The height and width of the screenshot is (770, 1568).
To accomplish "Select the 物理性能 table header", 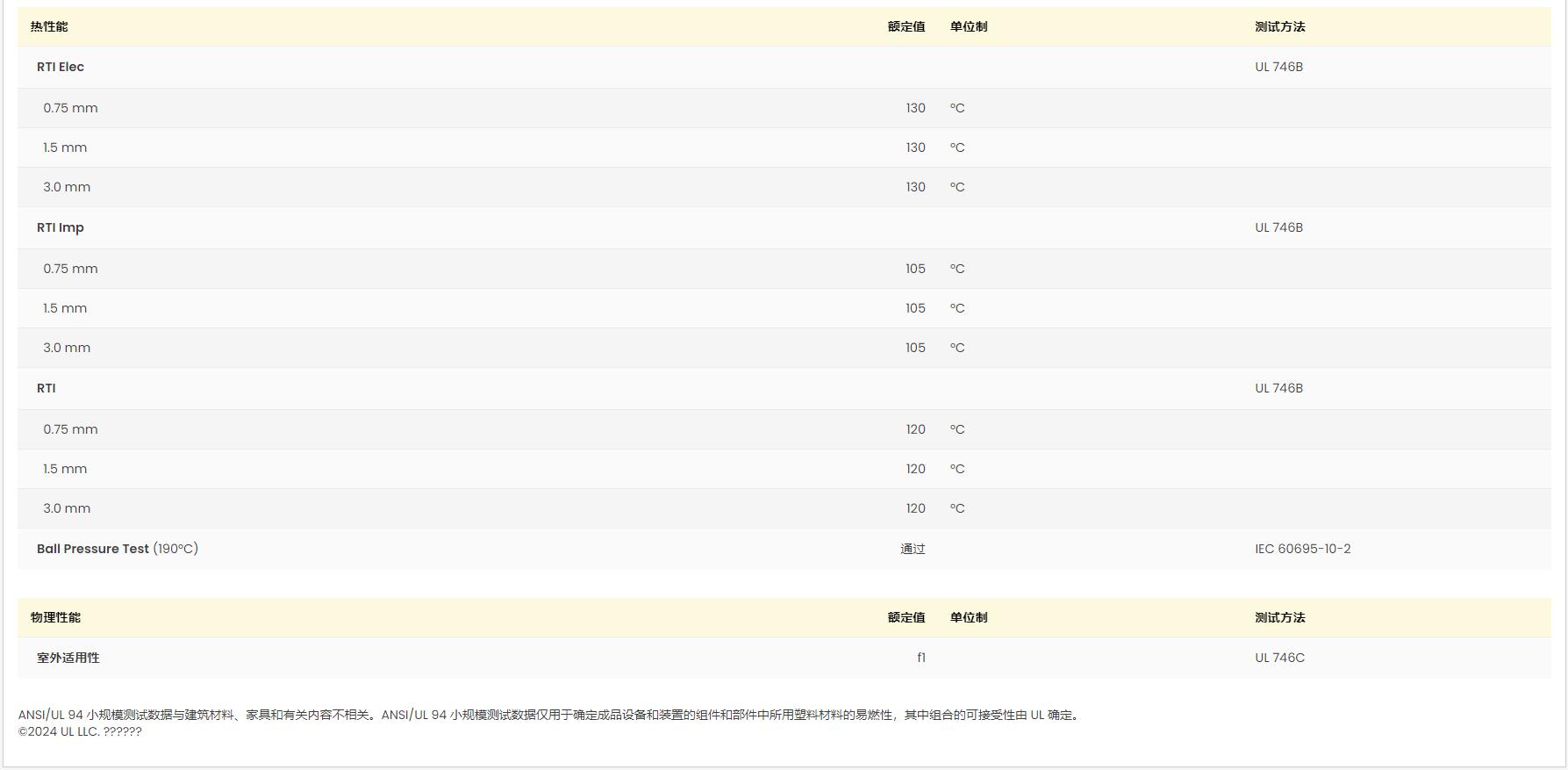I will (55, 617).
